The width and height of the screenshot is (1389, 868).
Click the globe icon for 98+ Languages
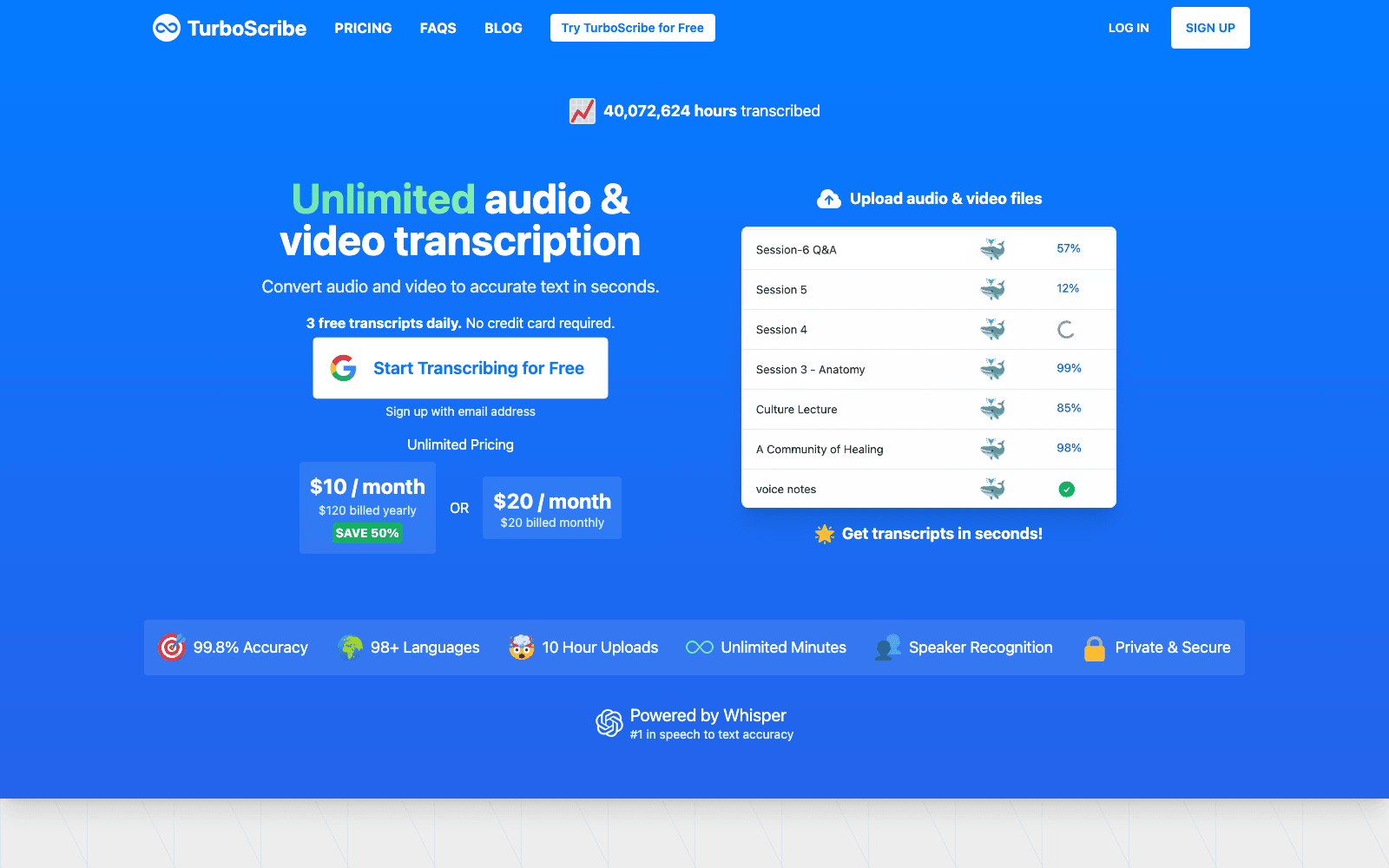tap(350, 648)
